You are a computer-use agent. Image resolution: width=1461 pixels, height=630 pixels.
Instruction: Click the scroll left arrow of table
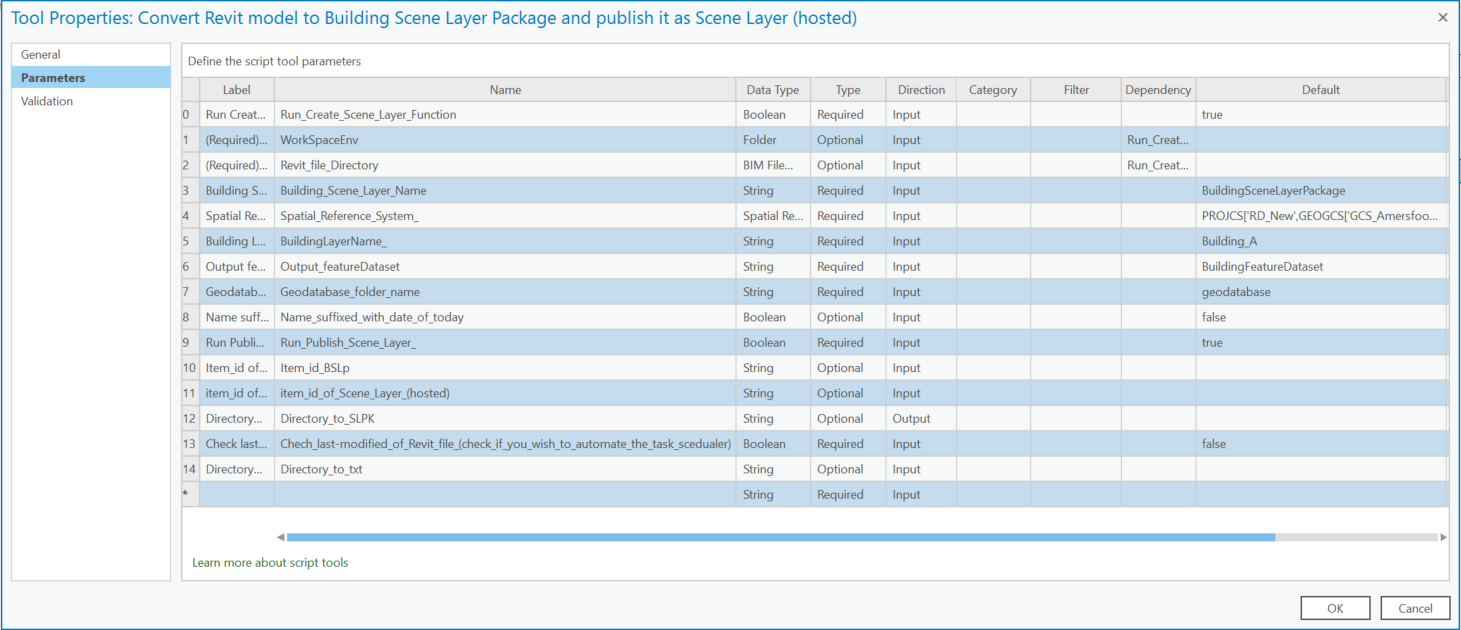pyautogui.click(x=280, y=537)
